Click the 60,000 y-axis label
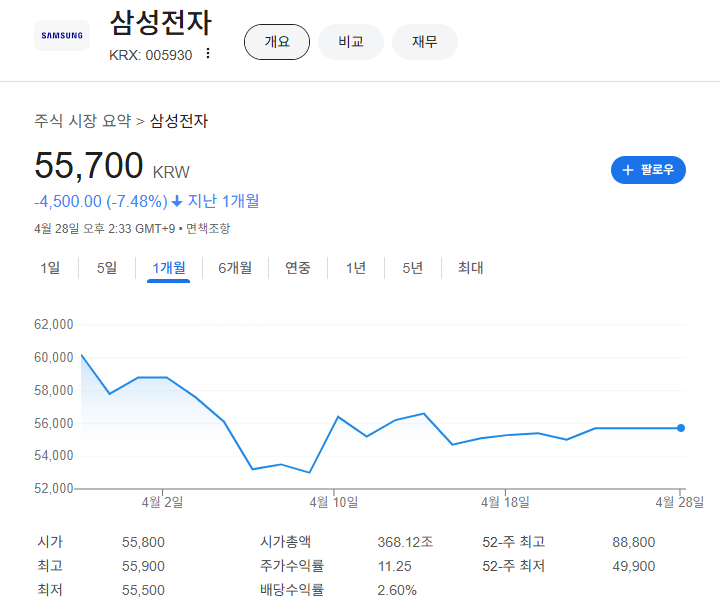Image resolution: width=720 pixels, height=615 pixels. 54,357
